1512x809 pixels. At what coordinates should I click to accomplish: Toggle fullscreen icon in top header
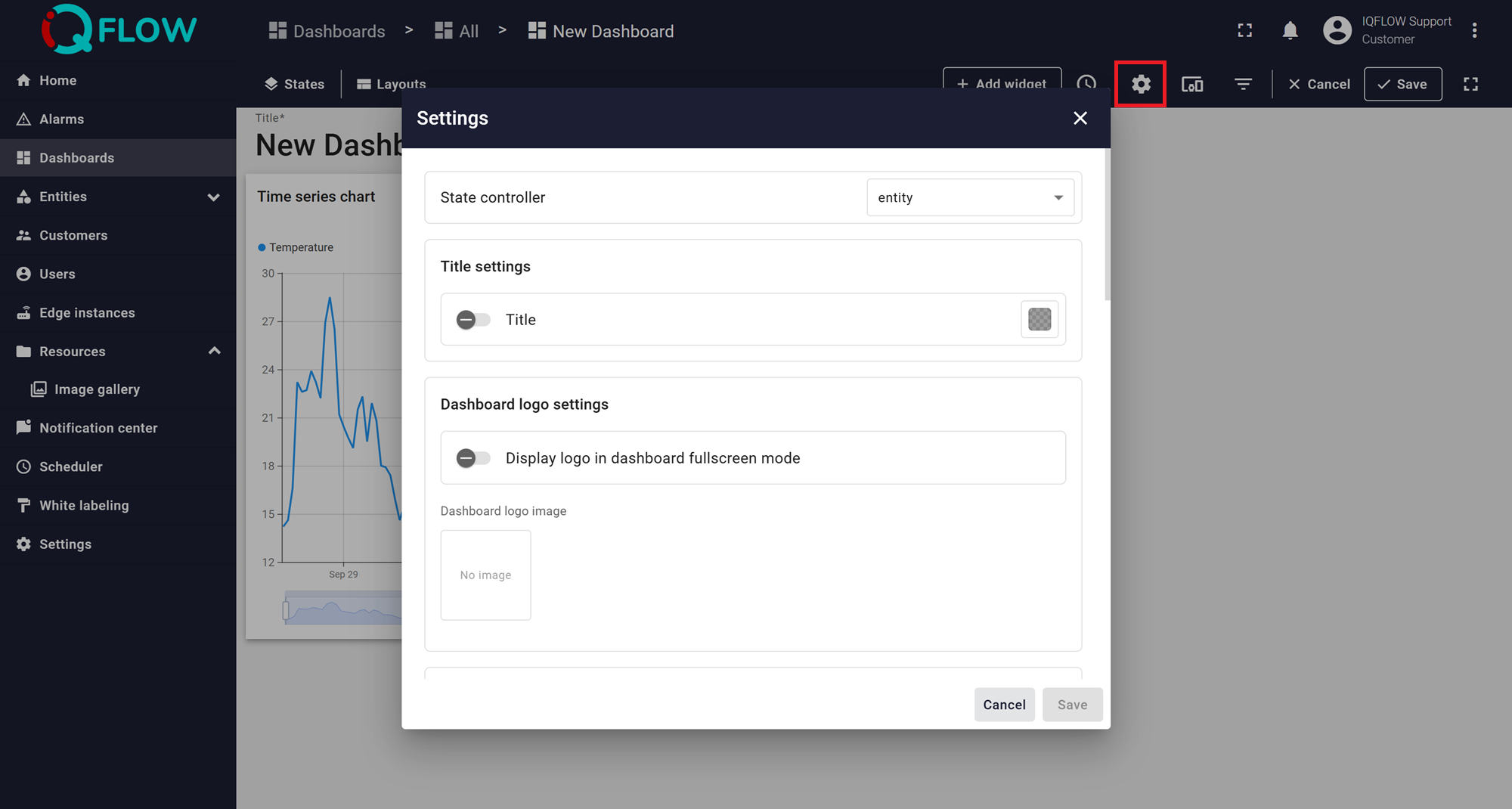click(1244, 30)
